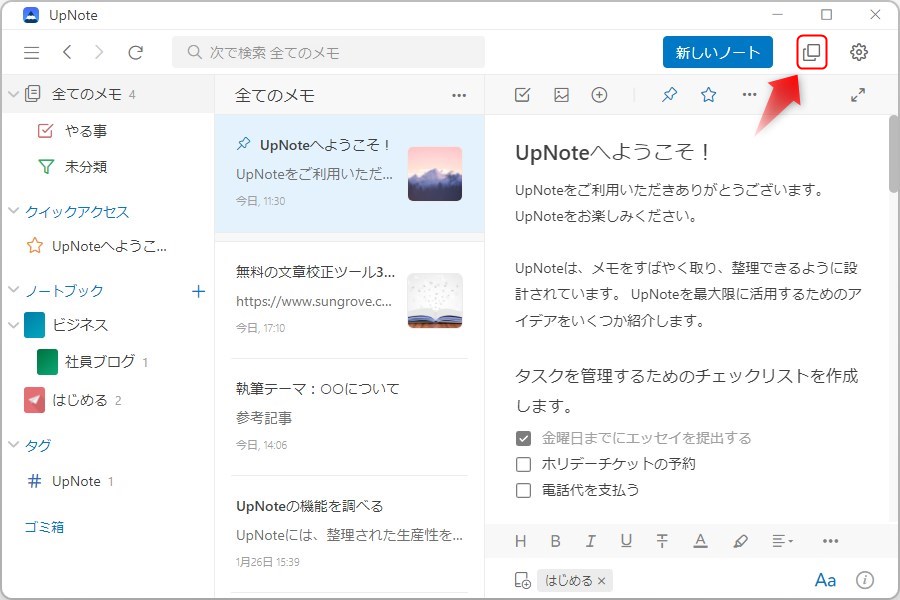The image size is (900, 600).
Task: Click the mountain thumbnail of welcome note
Action: coord(435,174)
